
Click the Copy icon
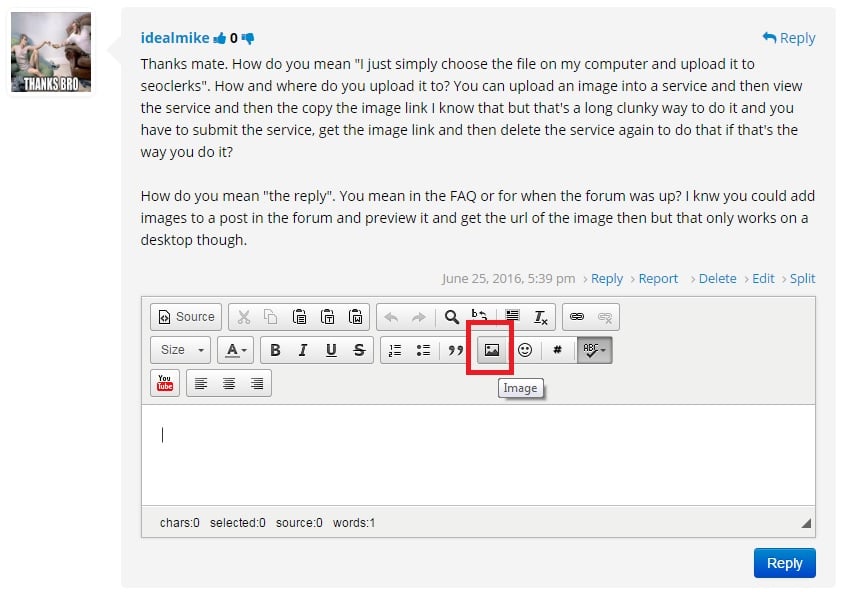[x=271, y=317]
